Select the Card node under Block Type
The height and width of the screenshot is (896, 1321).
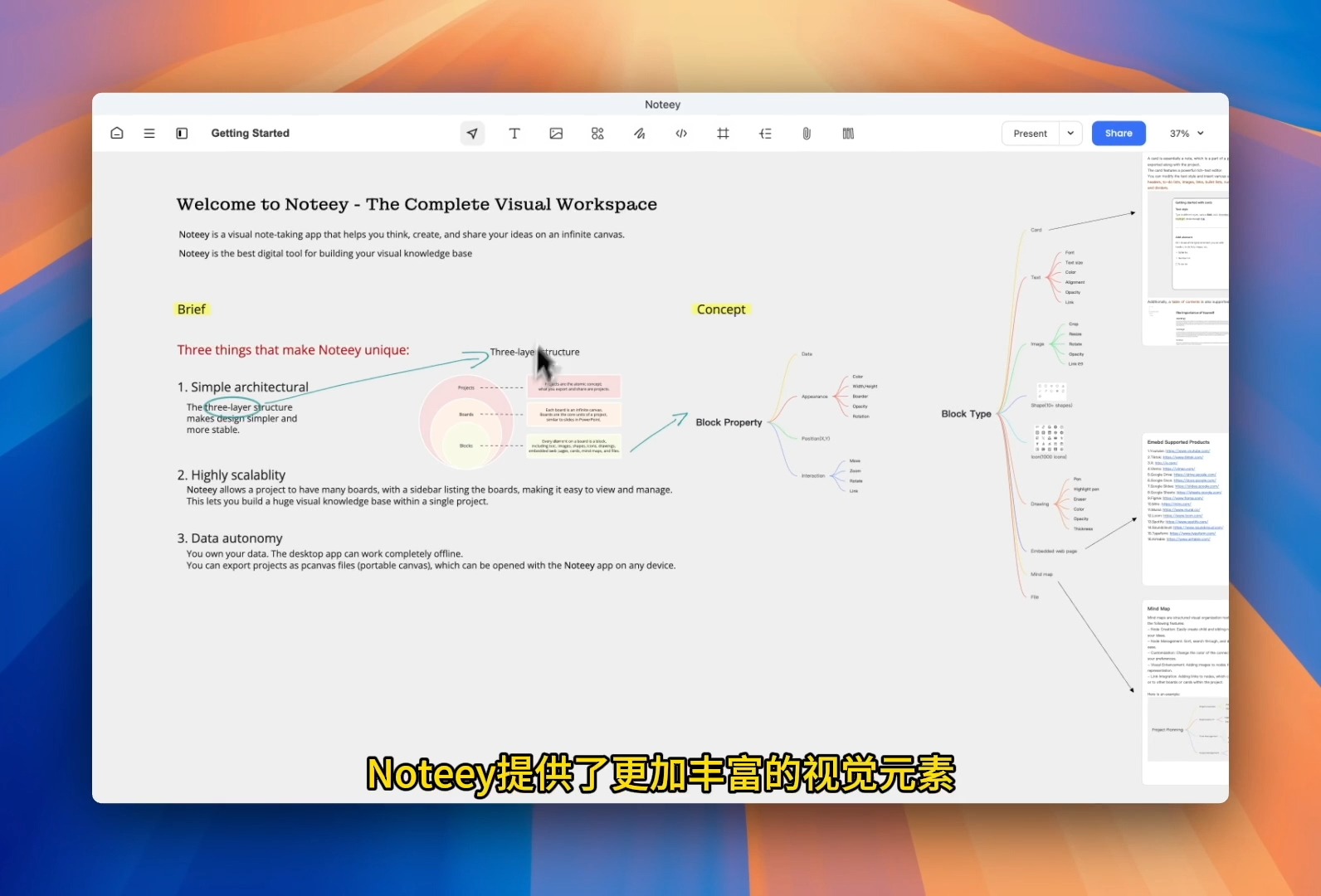tap(1036, 230)
